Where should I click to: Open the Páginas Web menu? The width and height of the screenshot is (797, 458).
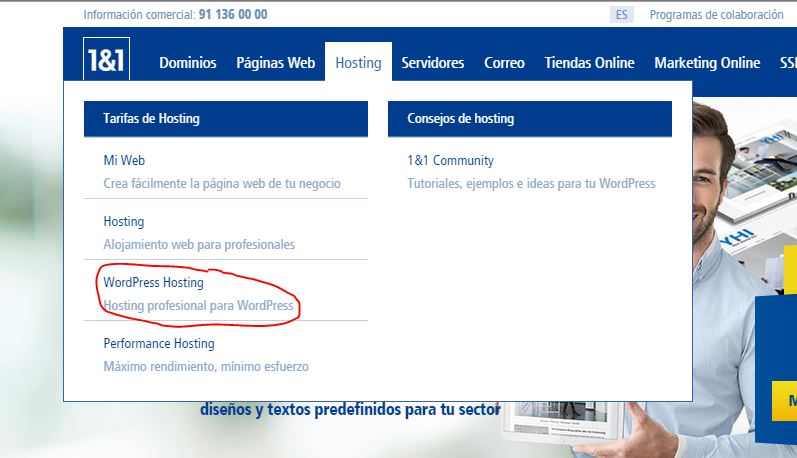pos(275,63)
